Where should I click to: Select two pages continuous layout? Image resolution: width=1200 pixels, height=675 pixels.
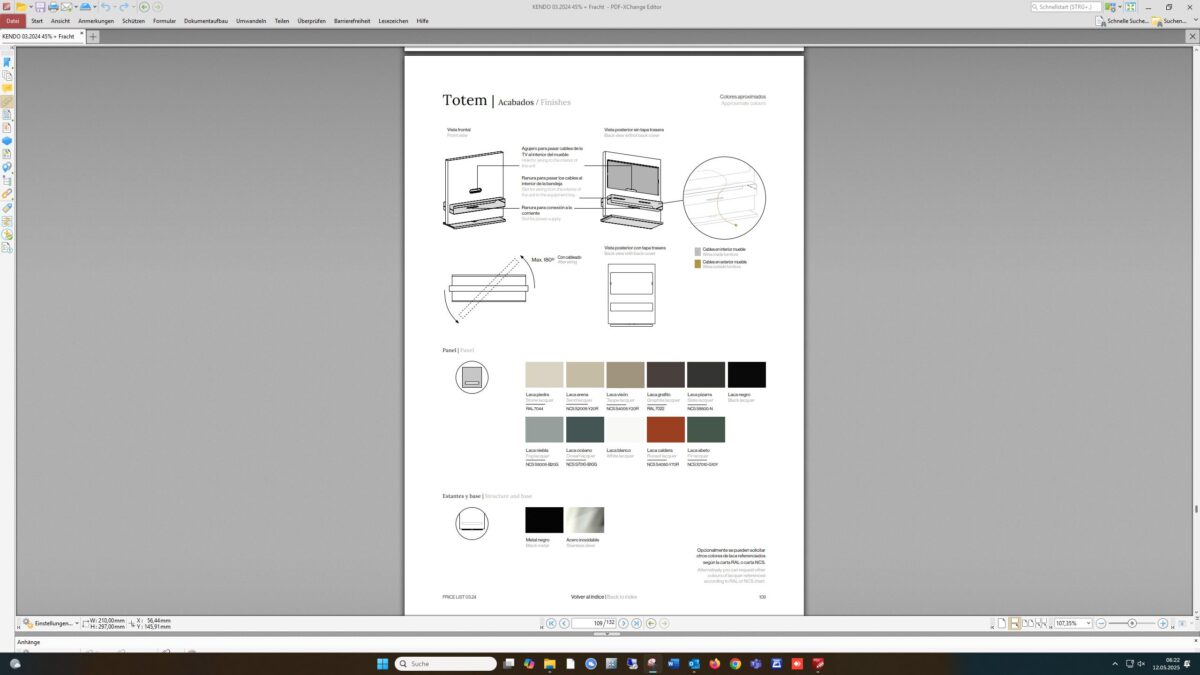point(1041,623)
